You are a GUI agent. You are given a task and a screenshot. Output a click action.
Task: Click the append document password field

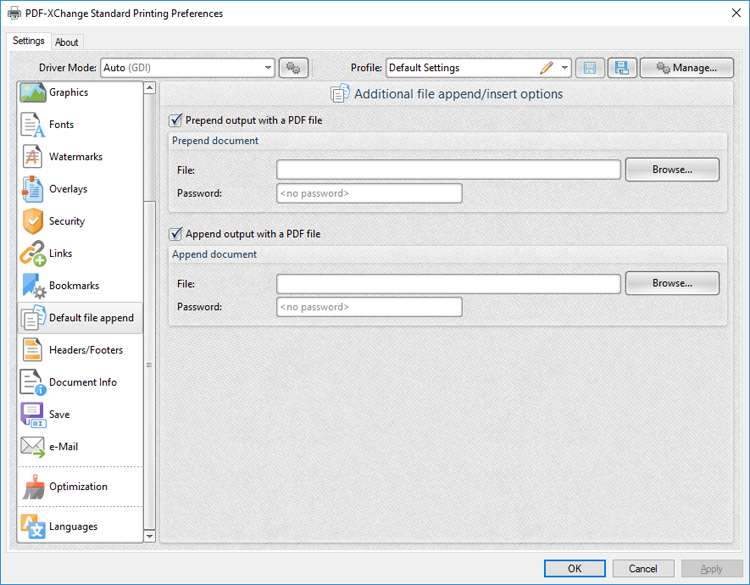click(369, 307)
